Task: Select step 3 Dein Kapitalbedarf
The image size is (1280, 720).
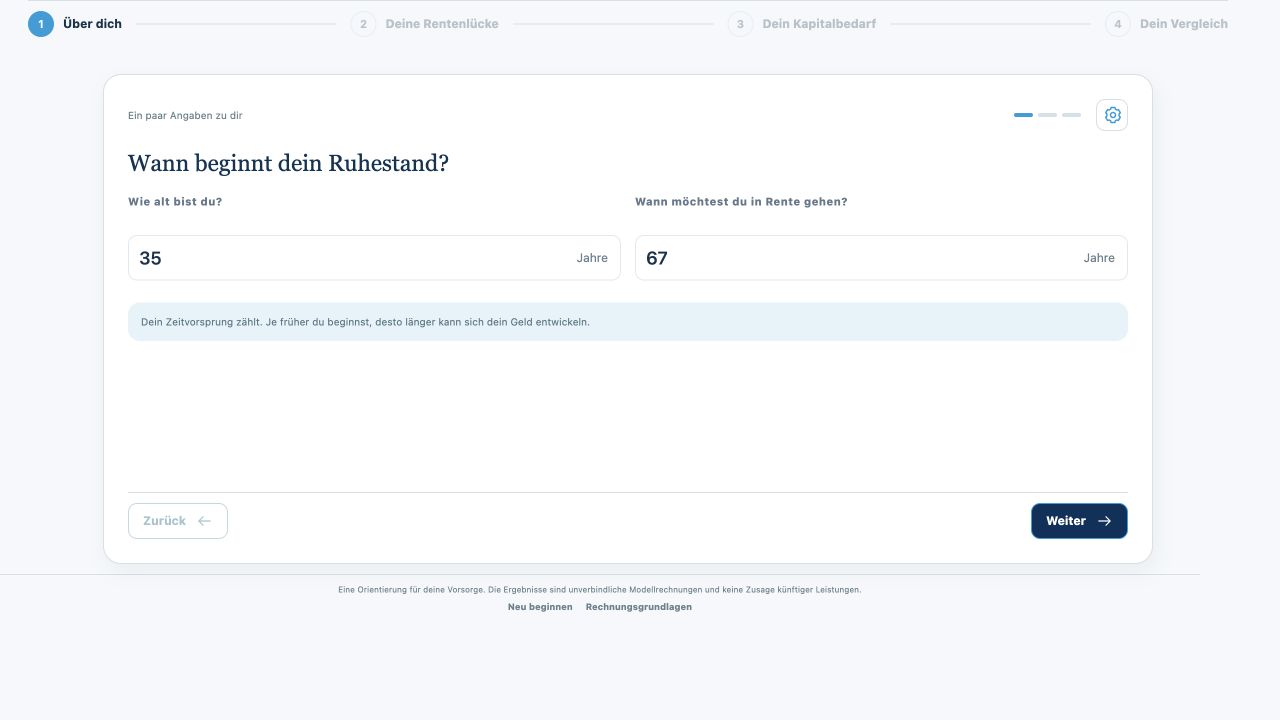Action: [x=801, y=24]
